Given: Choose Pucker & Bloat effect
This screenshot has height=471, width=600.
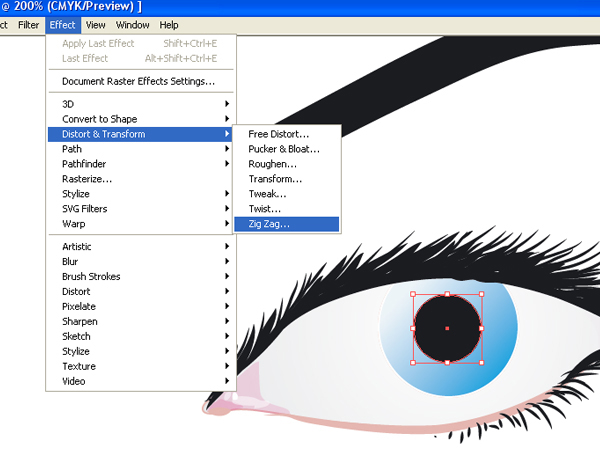Looking at the screenshot, I should click(x=287, y=149).
